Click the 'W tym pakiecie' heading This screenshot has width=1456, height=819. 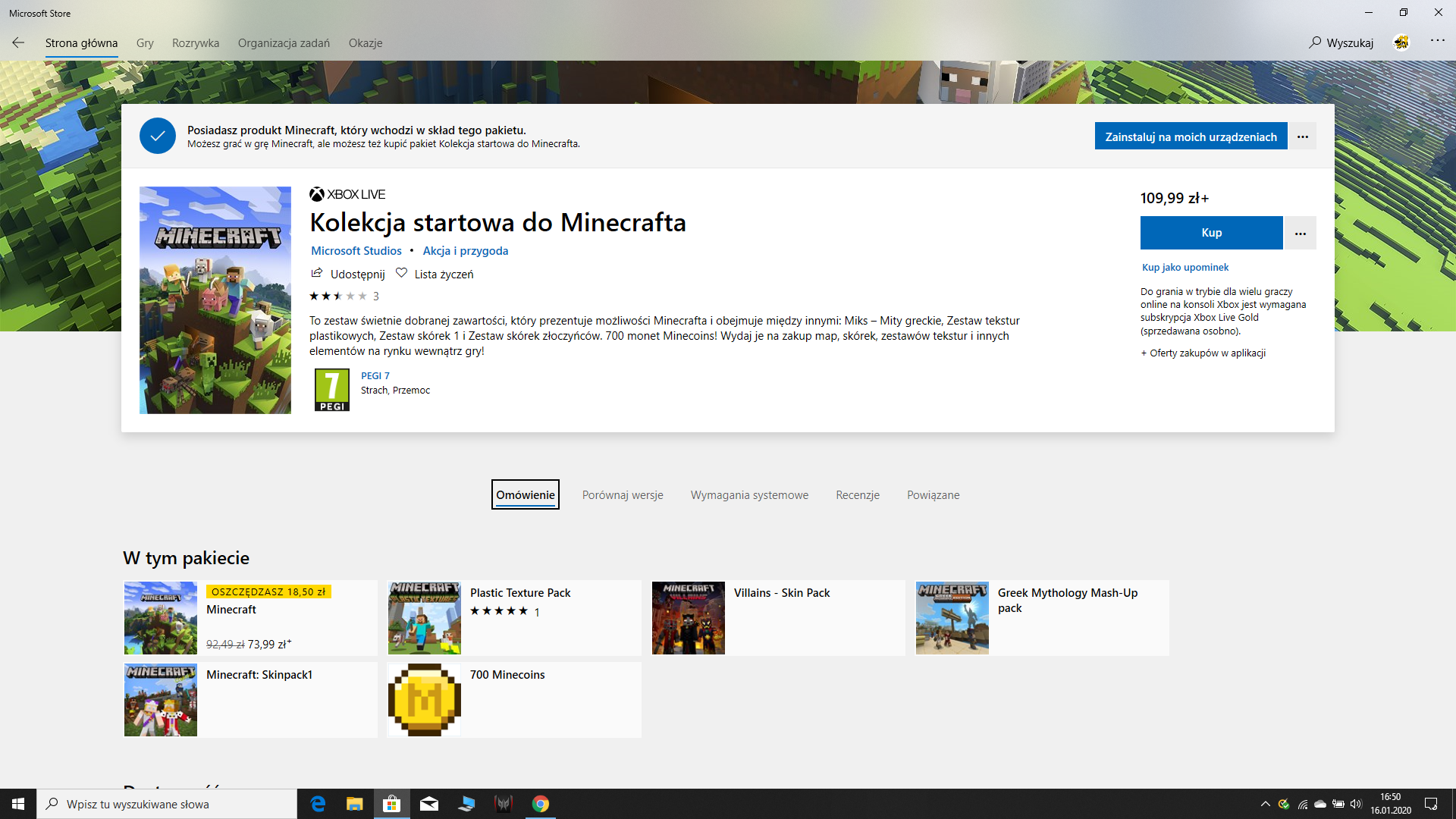(186, 558)
